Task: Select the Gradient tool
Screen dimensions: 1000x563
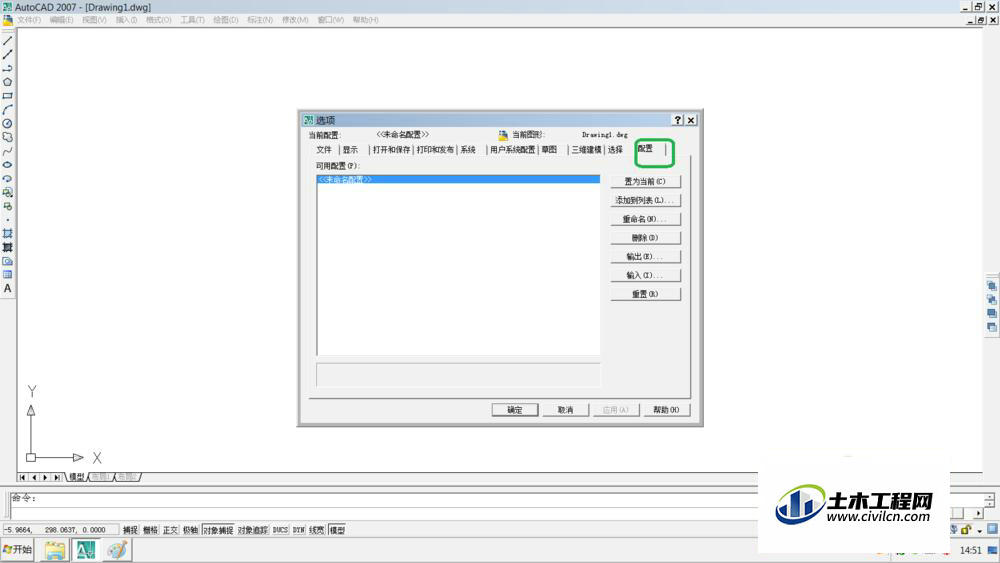Action: (x=8, y=247)
